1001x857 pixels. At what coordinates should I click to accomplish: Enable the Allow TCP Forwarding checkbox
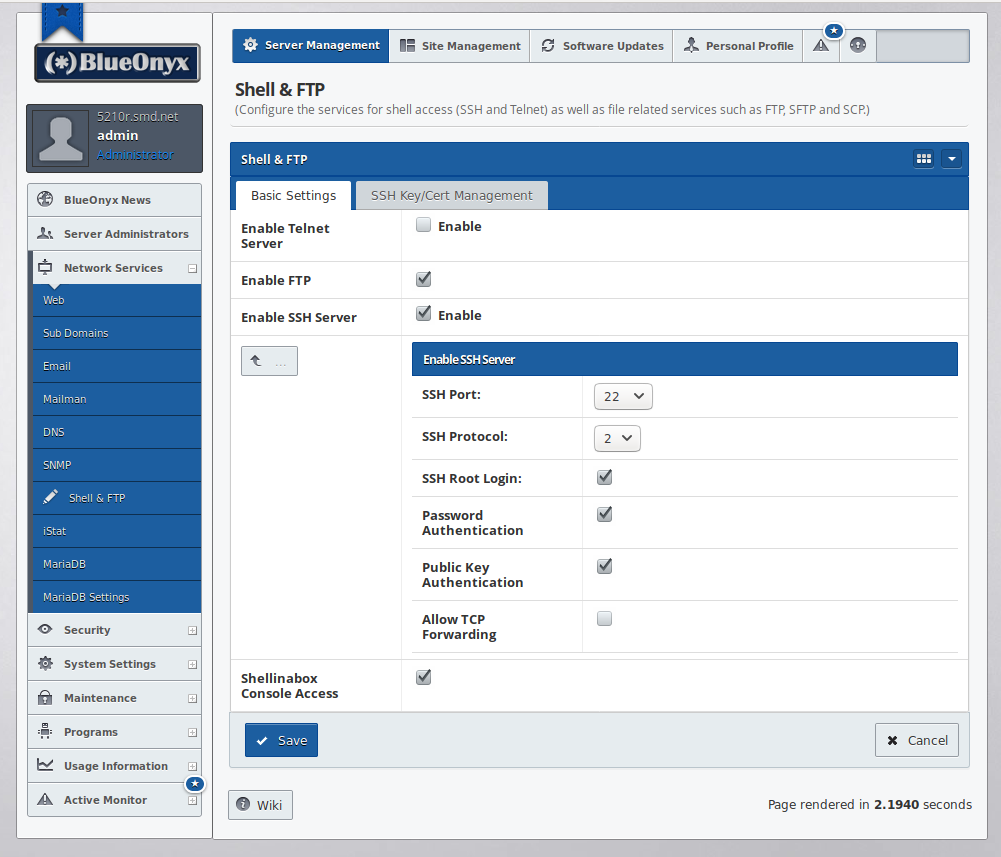coord(605,618)
